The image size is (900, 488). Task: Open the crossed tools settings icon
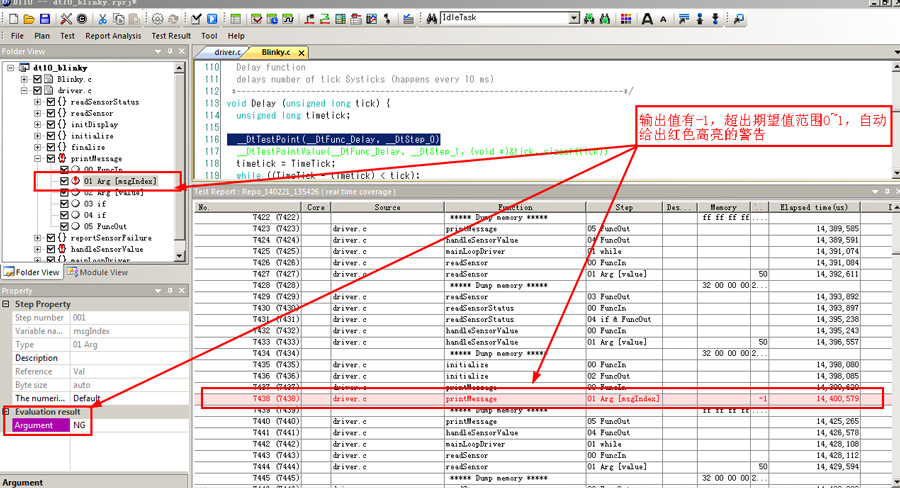(x=66, y=19)
